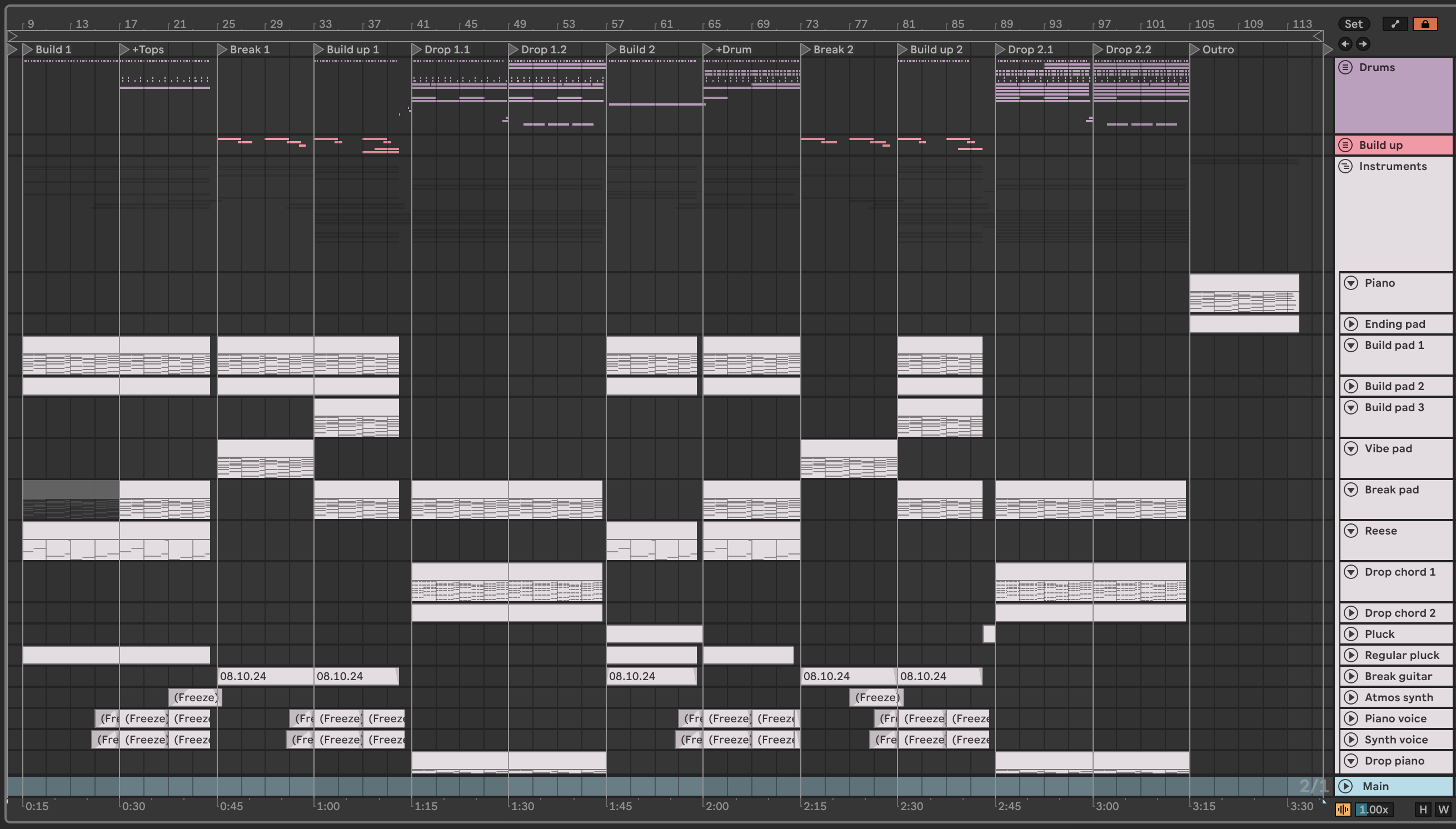The image size is (1456, 829).
Task: Adjust the 1.00x zoom factor field
Action: tap(1374, 810)
